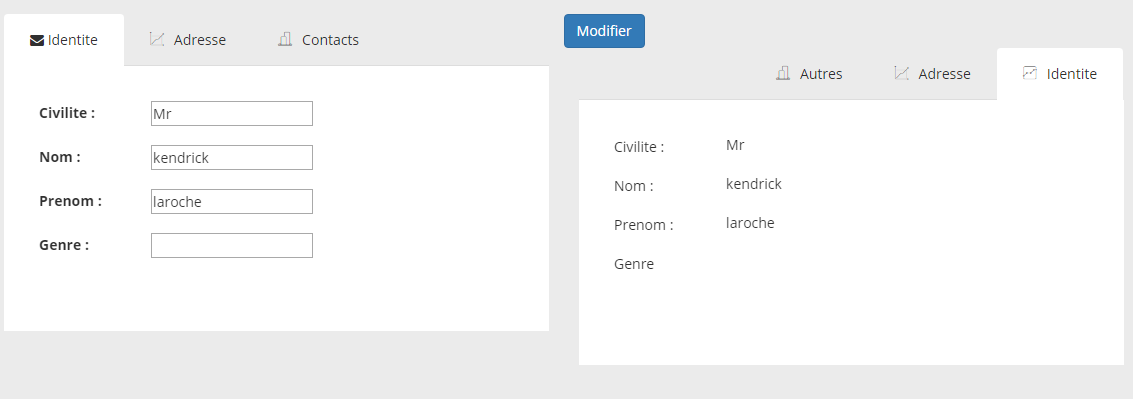Click the blue Modifier button

(604, 31)
